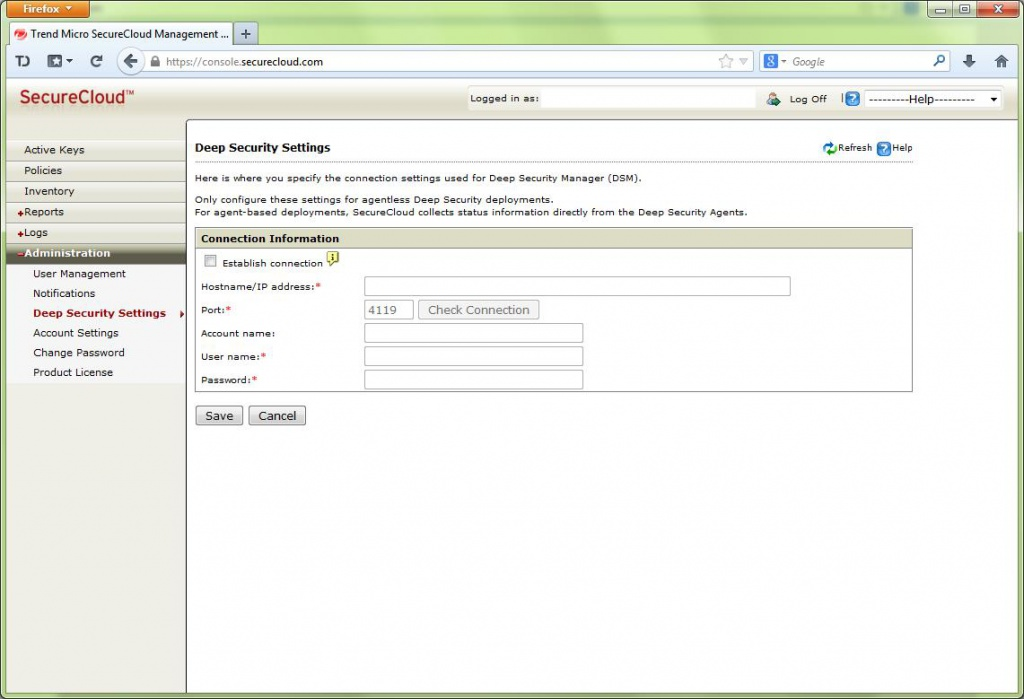Click the Log Off user icon
The width and height of the screenshot is (1024, 699).
click(x=773, y=99)
